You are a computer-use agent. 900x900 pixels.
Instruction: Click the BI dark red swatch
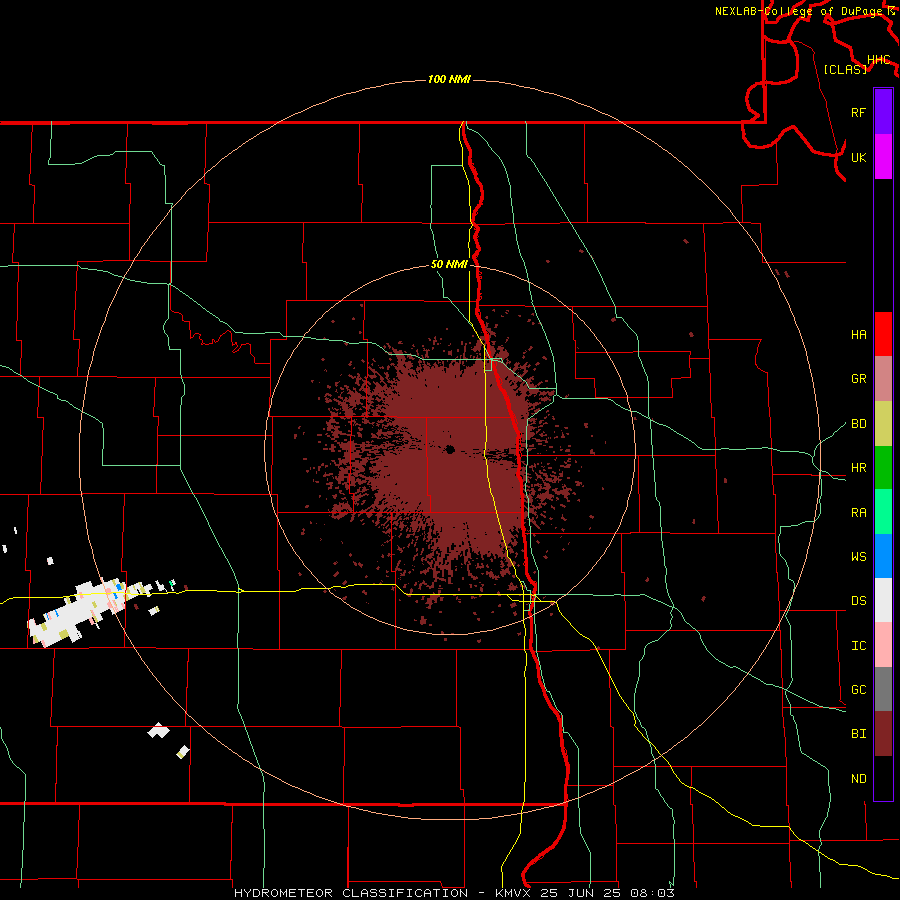883,734
